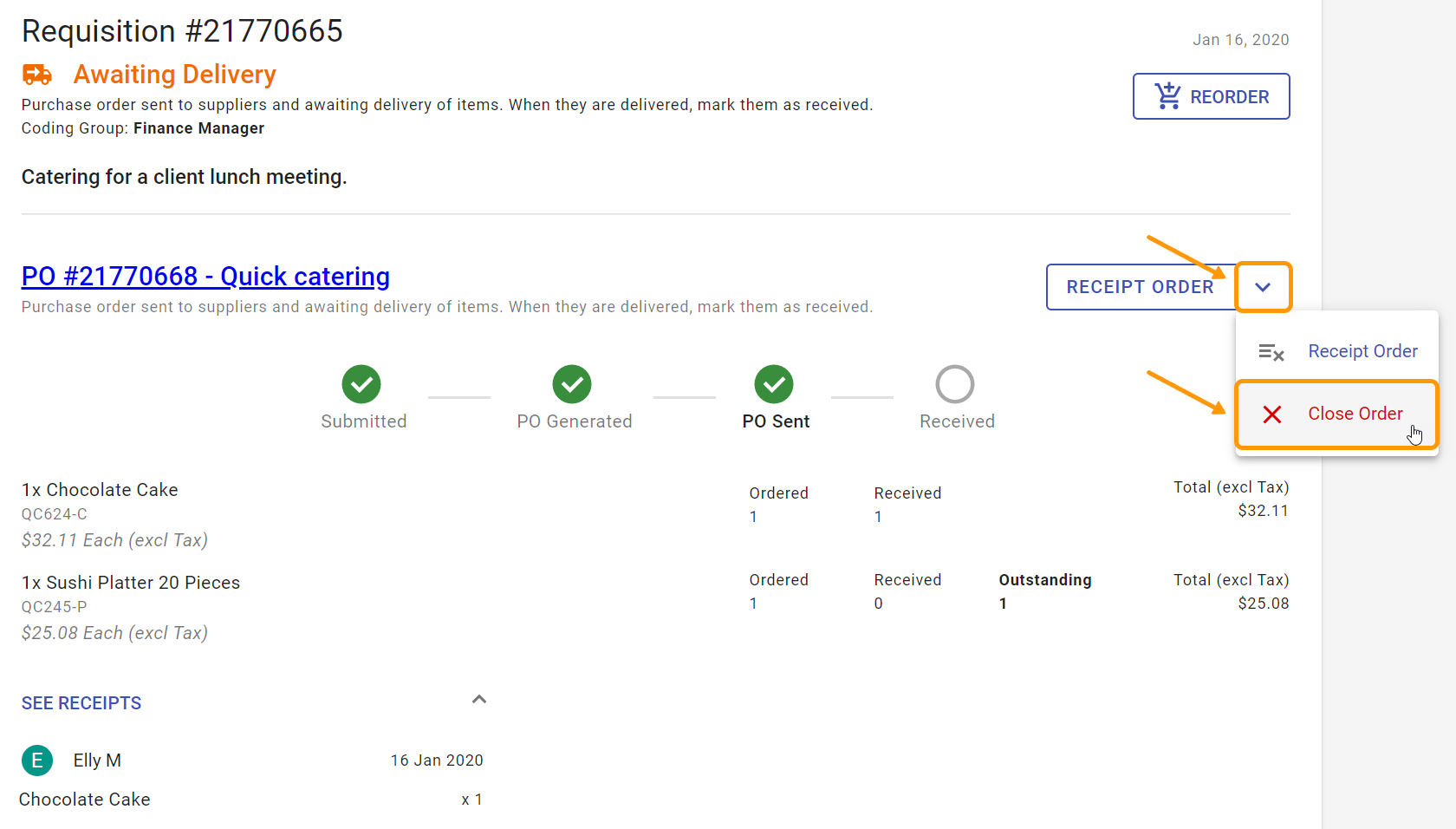Open the Receipt Order dropdown arrow

pos(1263,287)
